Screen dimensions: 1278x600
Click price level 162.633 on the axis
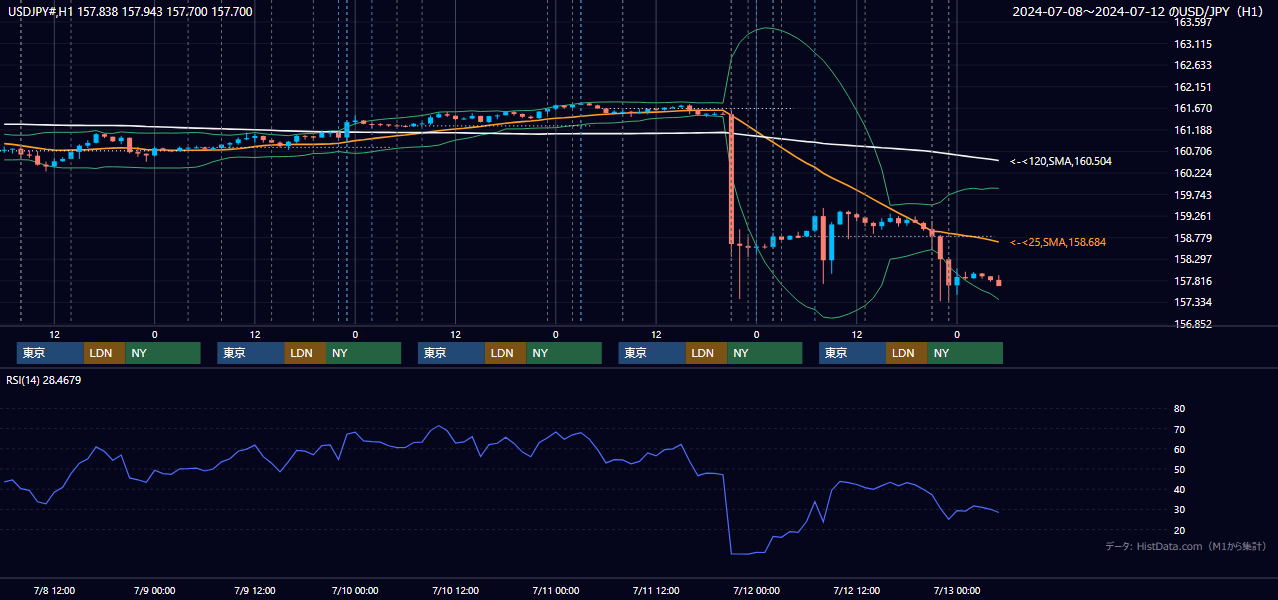coord(1193,65)
